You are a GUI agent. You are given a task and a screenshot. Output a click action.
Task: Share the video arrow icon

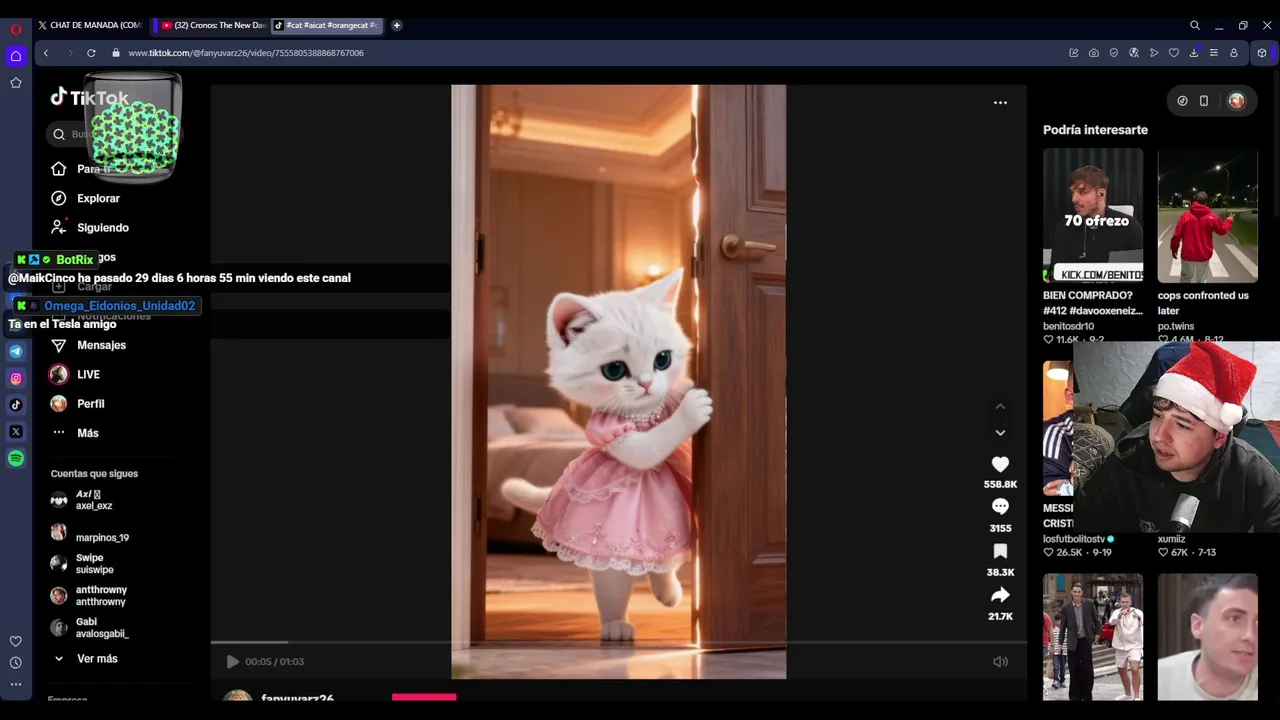[1000, 595]
